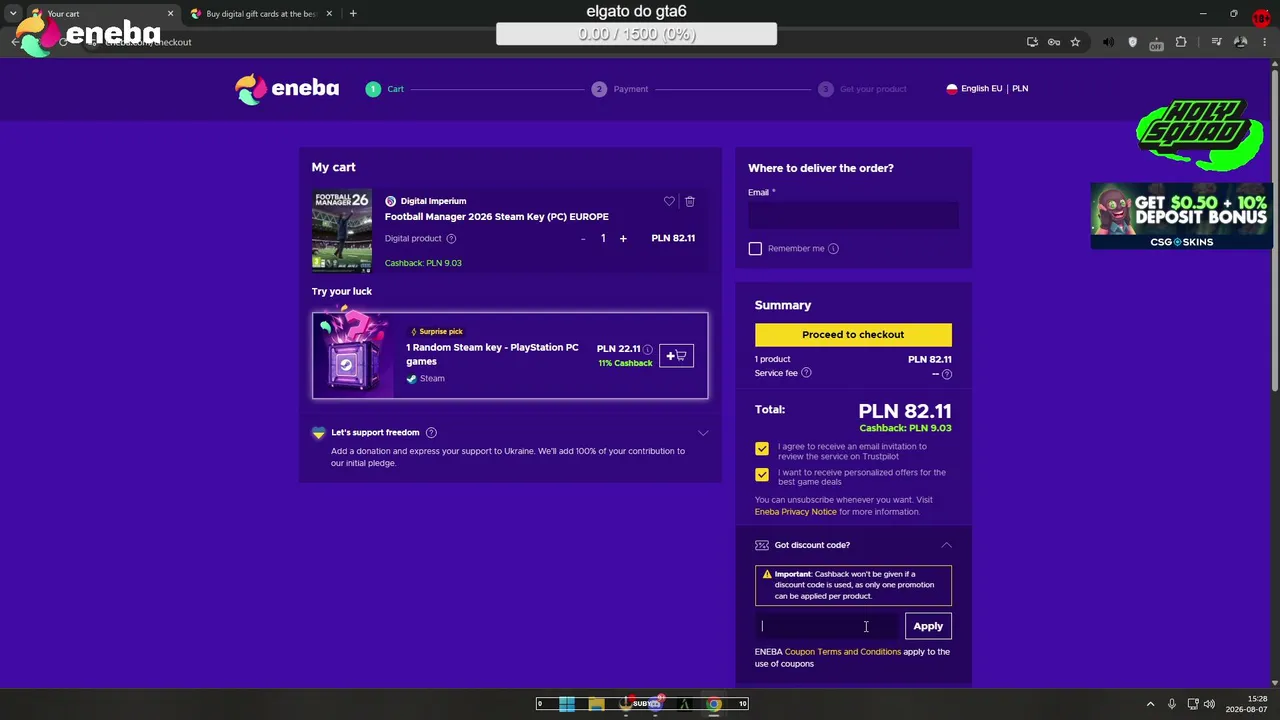Open info icon beside Let's support freedom
The width and height of the screenshot is (1280, 720).
click(x=431, y=432)
